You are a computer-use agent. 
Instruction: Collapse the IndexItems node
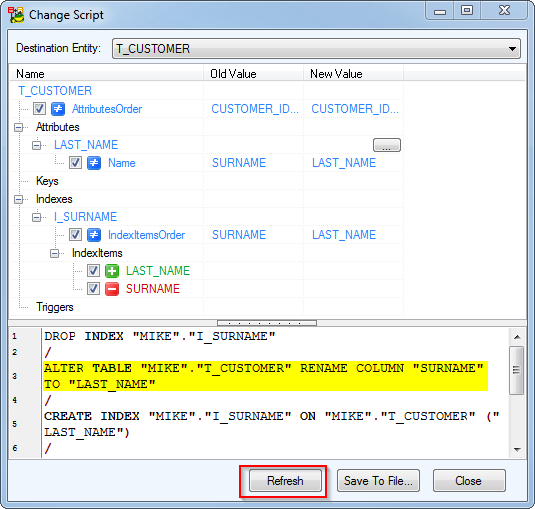click(x=55, y=253)
